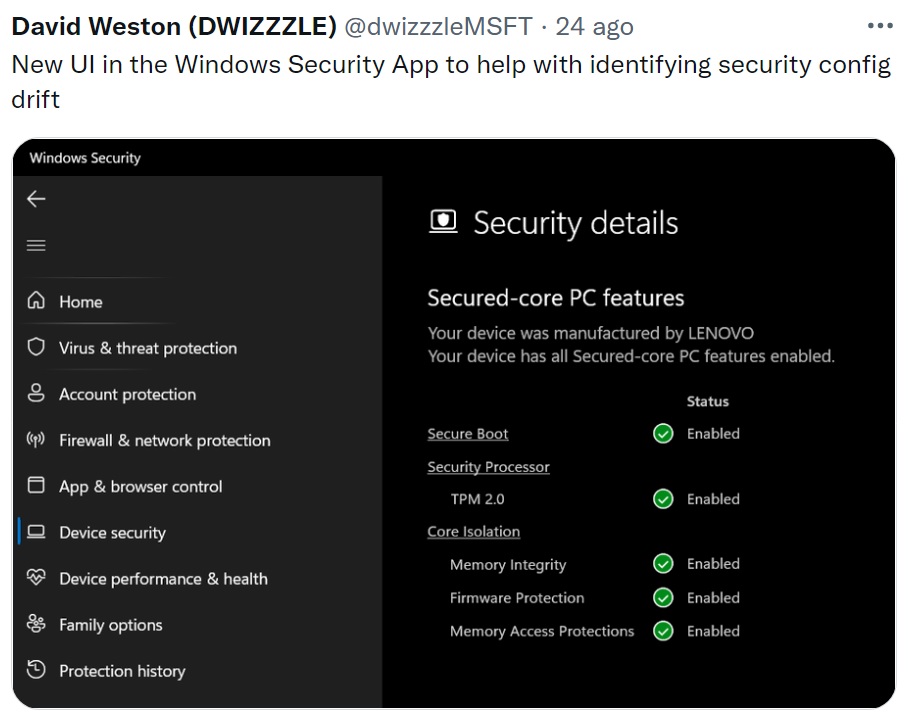Expand the hamburger navigation menu
910x716 pixels.
(x=36, y=245)
